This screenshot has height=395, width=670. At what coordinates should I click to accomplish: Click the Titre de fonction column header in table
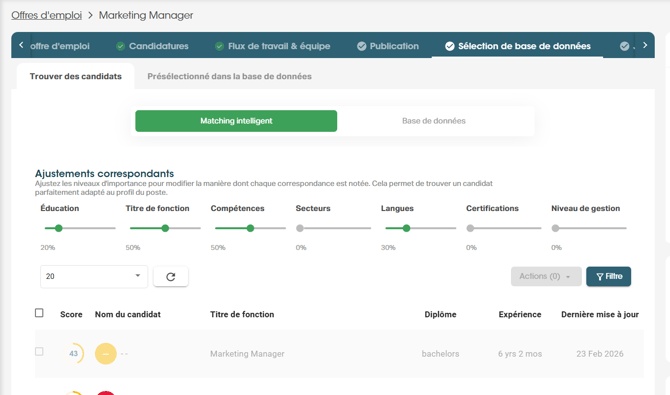(242, 314)
